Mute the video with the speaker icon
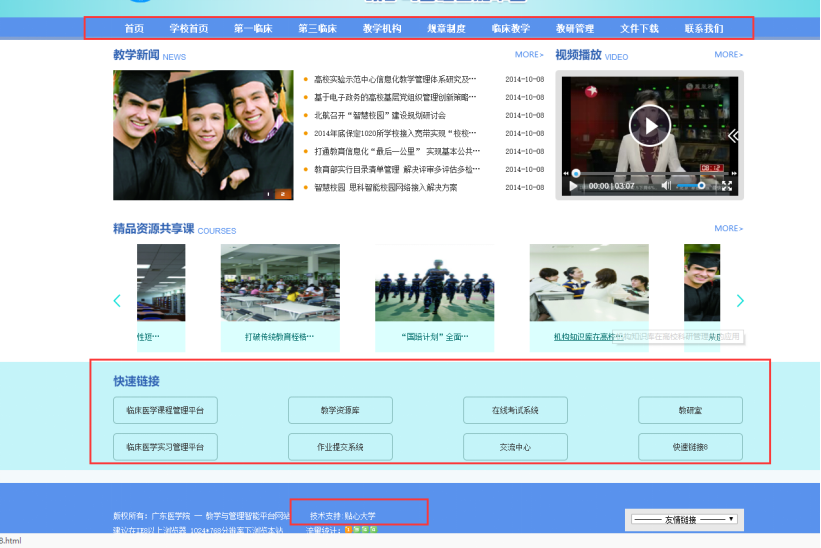The height and width of the screenshot is (548, 821). pos(667,185)
